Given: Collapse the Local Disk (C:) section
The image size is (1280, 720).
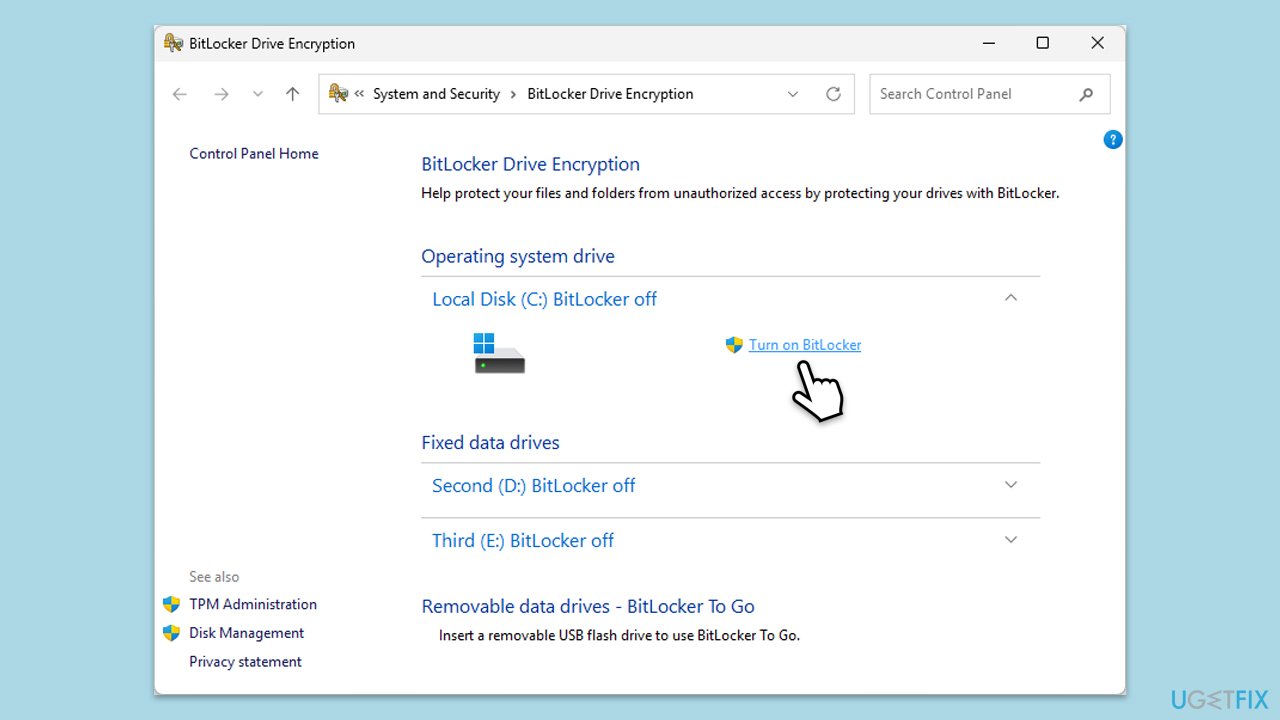Looking at the screenshot, I should 1010,297.
